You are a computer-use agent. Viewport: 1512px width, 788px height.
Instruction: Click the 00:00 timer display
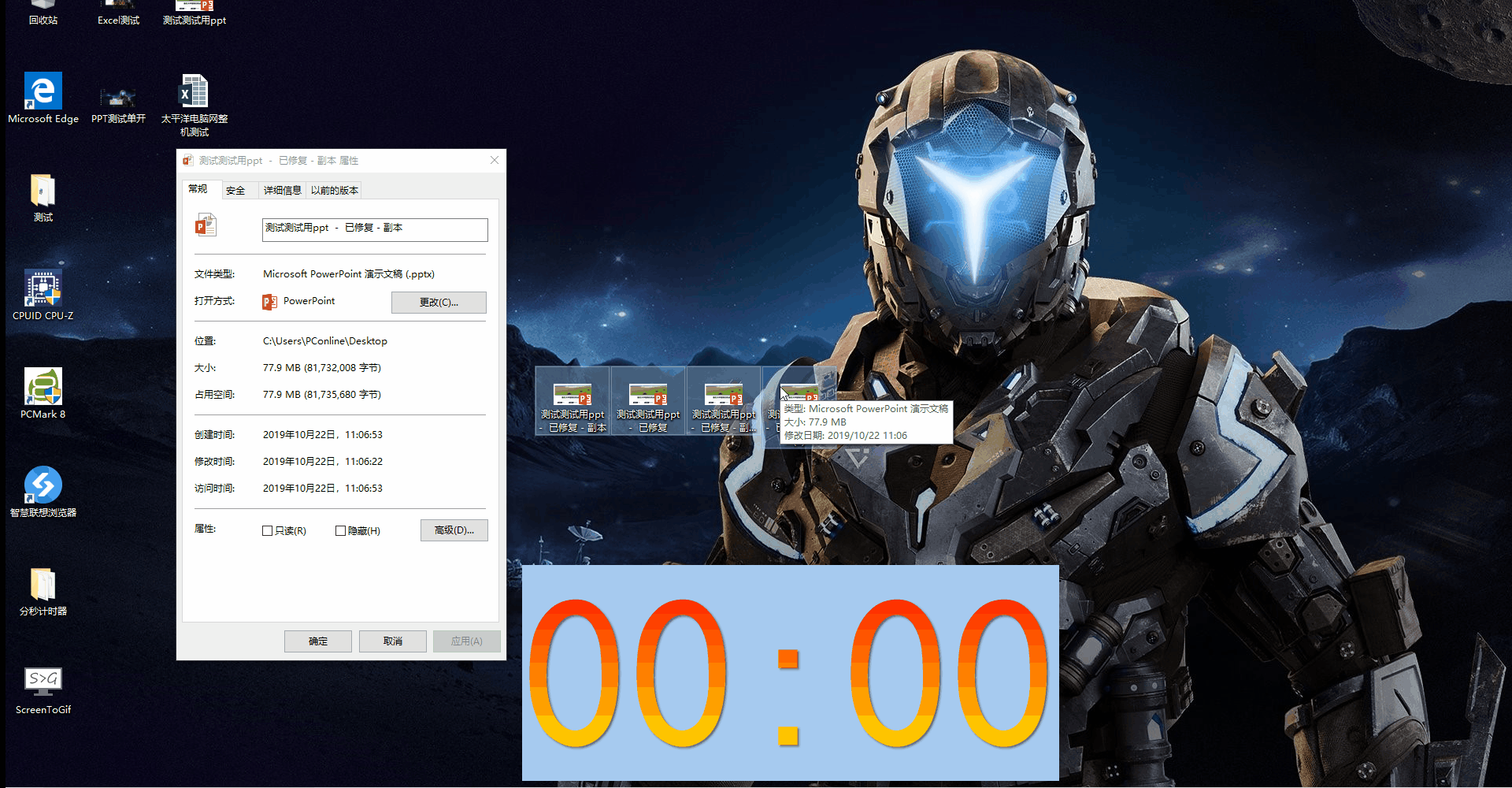click(x=790, y=673)
